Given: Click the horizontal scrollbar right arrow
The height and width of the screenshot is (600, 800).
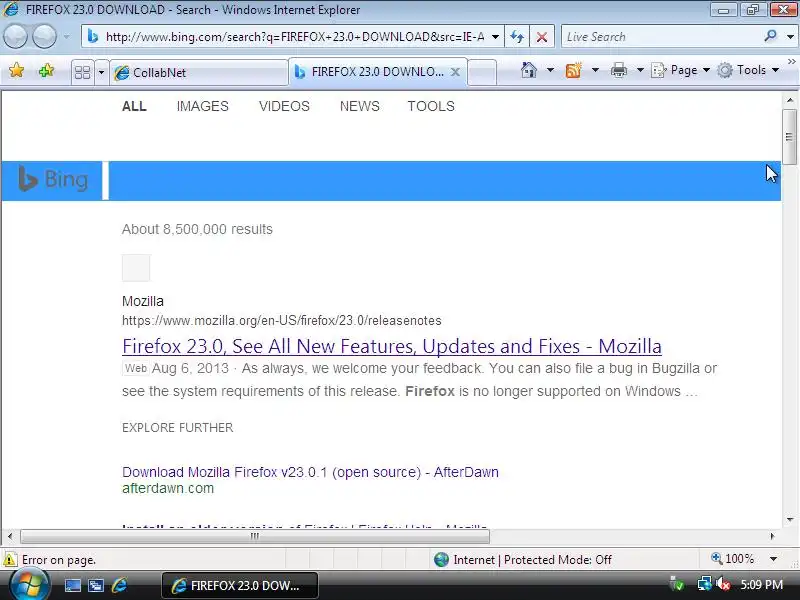Looking at the screenshot, I should click(772, 536).
